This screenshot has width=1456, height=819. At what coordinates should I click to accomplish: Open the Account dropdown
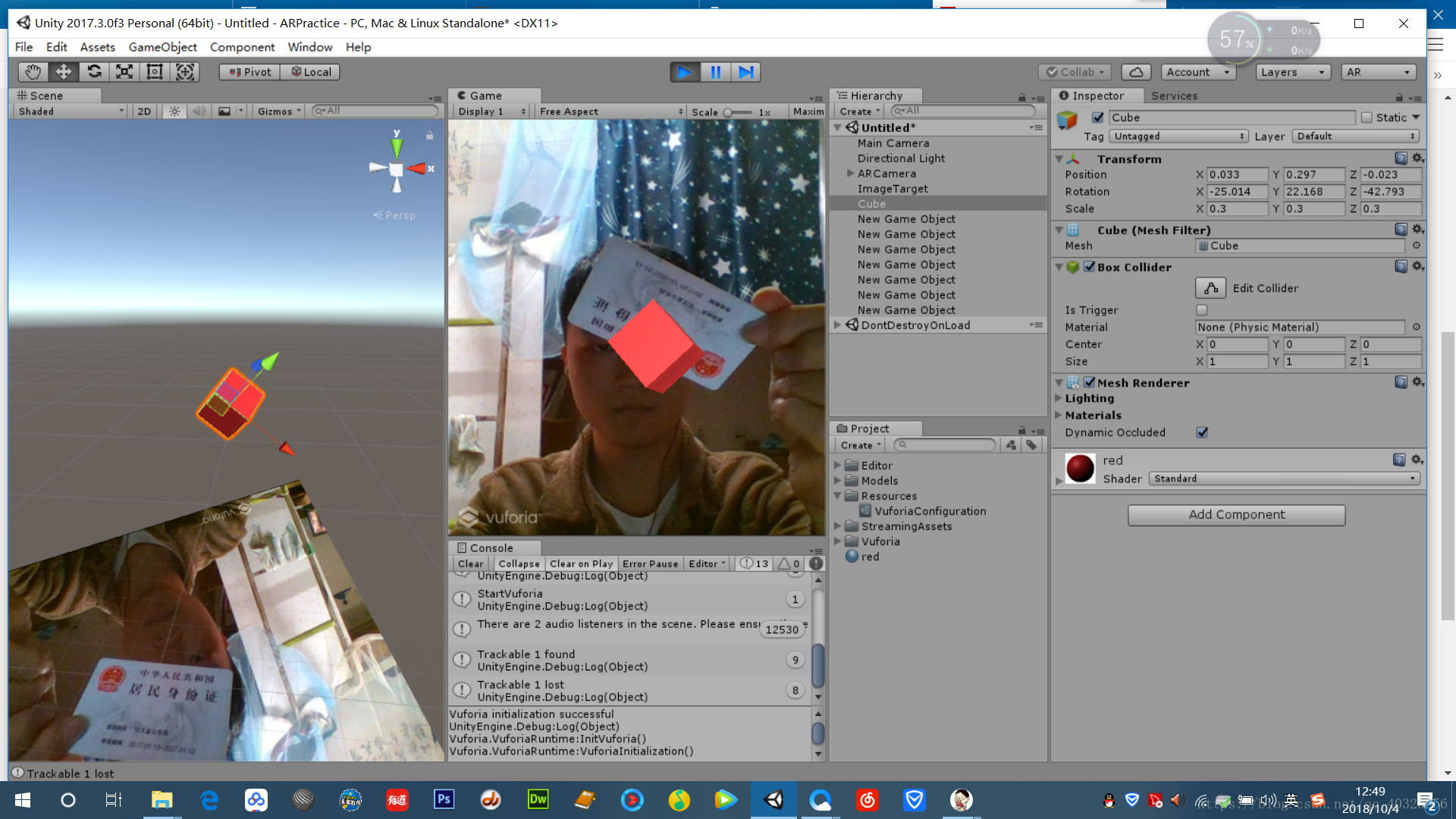point(1198,72)
